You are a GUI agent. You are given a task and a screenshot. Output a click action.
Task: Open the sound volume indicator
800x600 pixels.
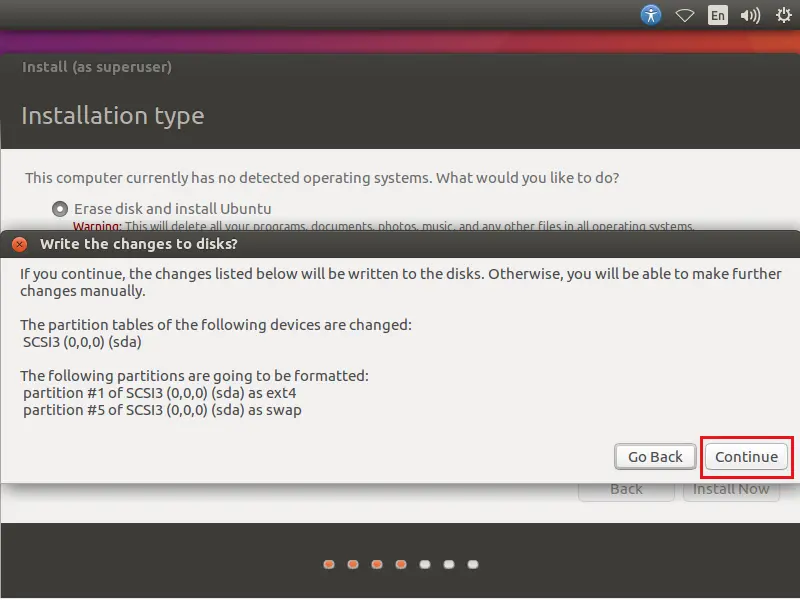coord(750,15)
